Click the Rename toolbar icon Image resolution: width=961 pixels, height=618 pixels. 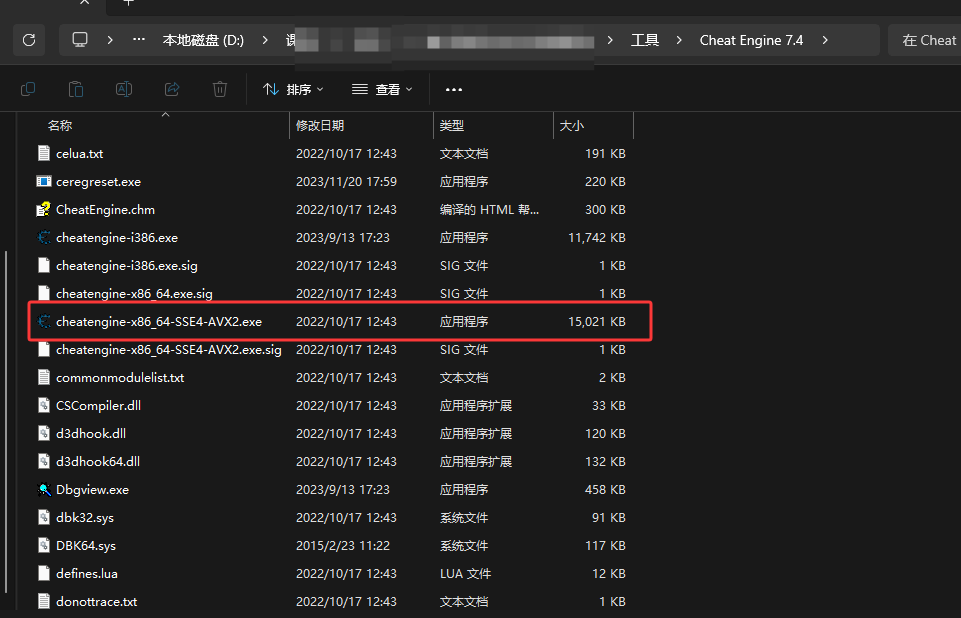coord(124,90)
